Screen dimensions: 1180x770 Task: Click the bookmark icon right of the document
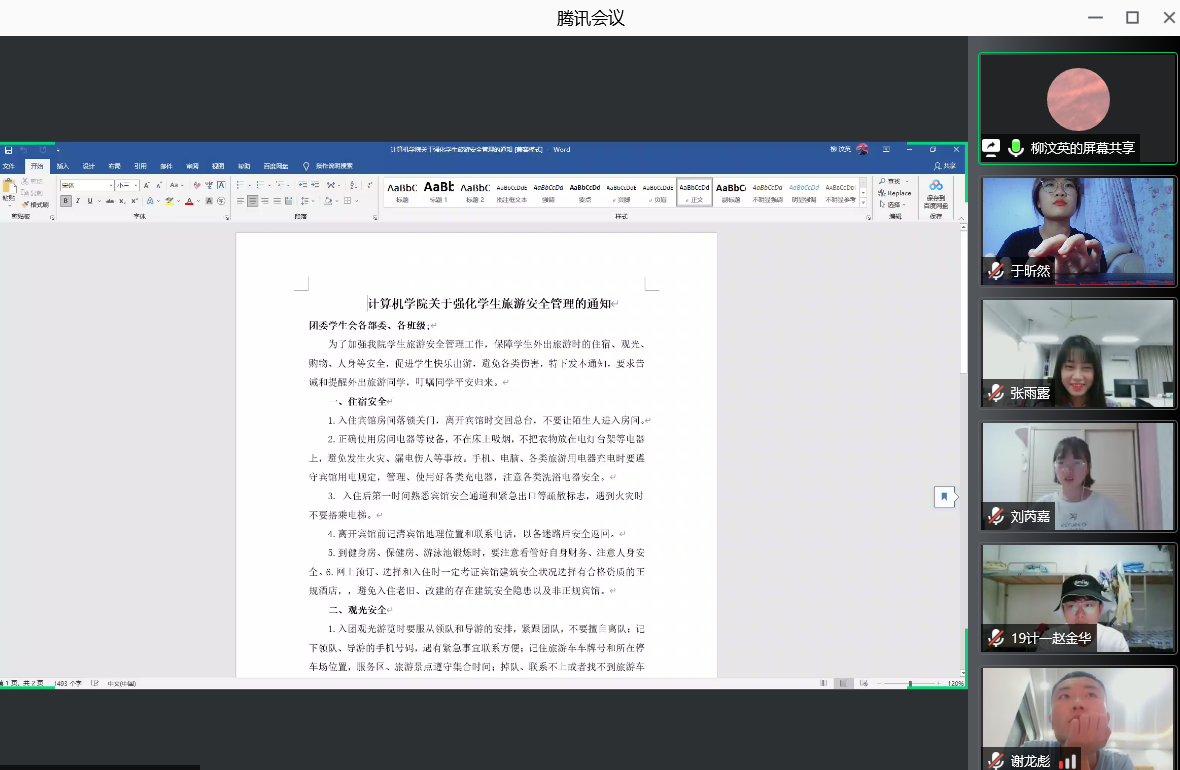943,496
